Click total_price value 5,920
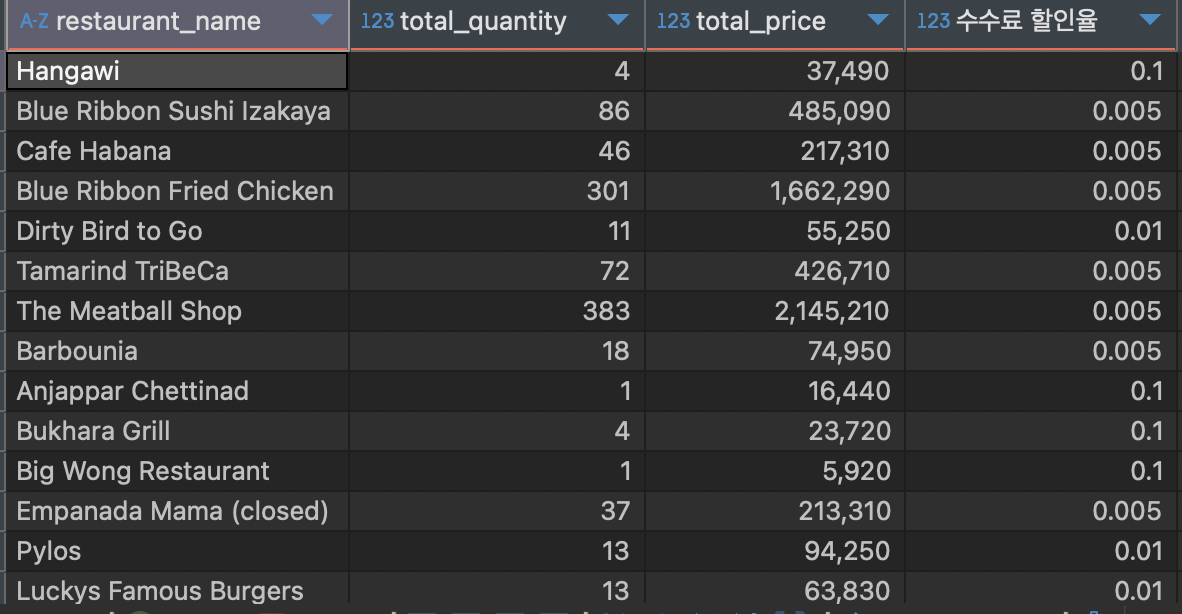Screen dimensions: 1182x614 pyautogui.click(x=856, y=472)
